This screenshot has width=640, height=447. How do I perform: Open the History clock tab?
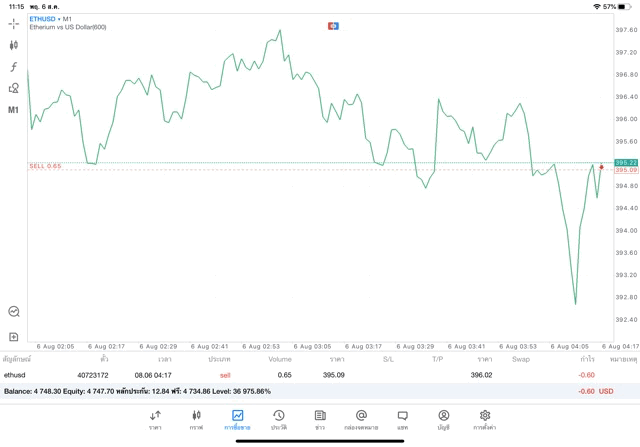tap(279, 419)
